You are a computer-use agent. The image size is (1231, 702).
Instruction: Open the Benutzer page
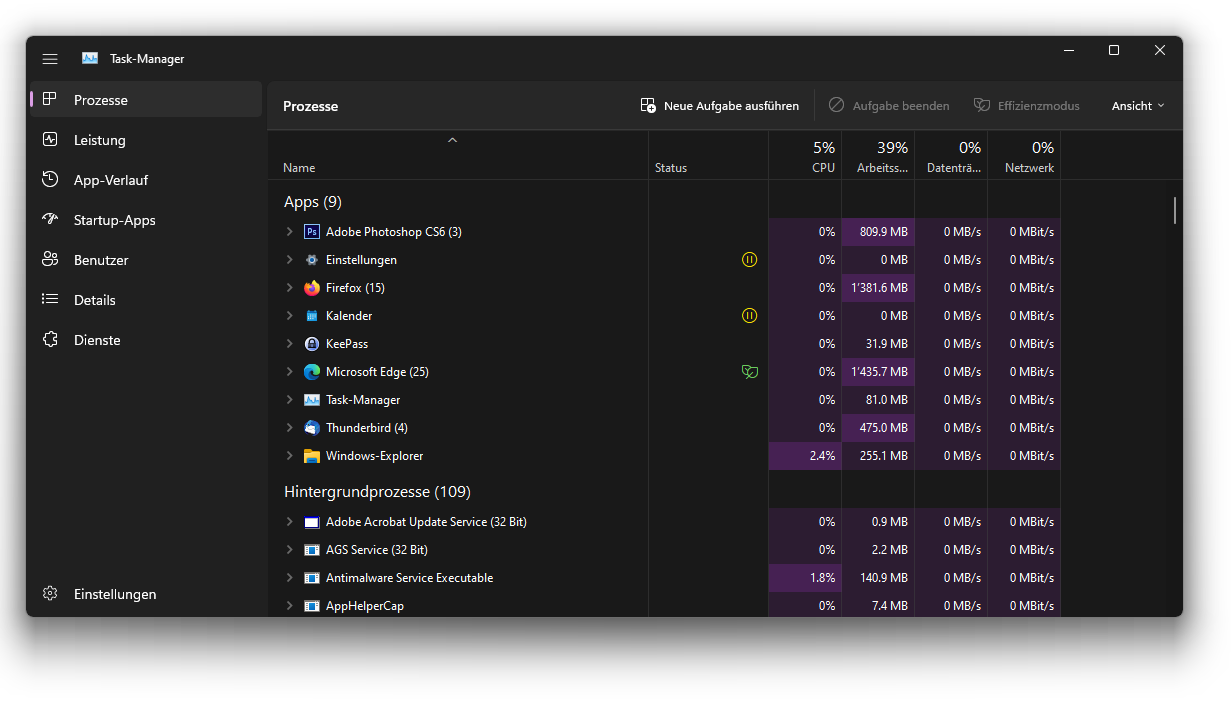pyautogui.click(x=146, y=260)
